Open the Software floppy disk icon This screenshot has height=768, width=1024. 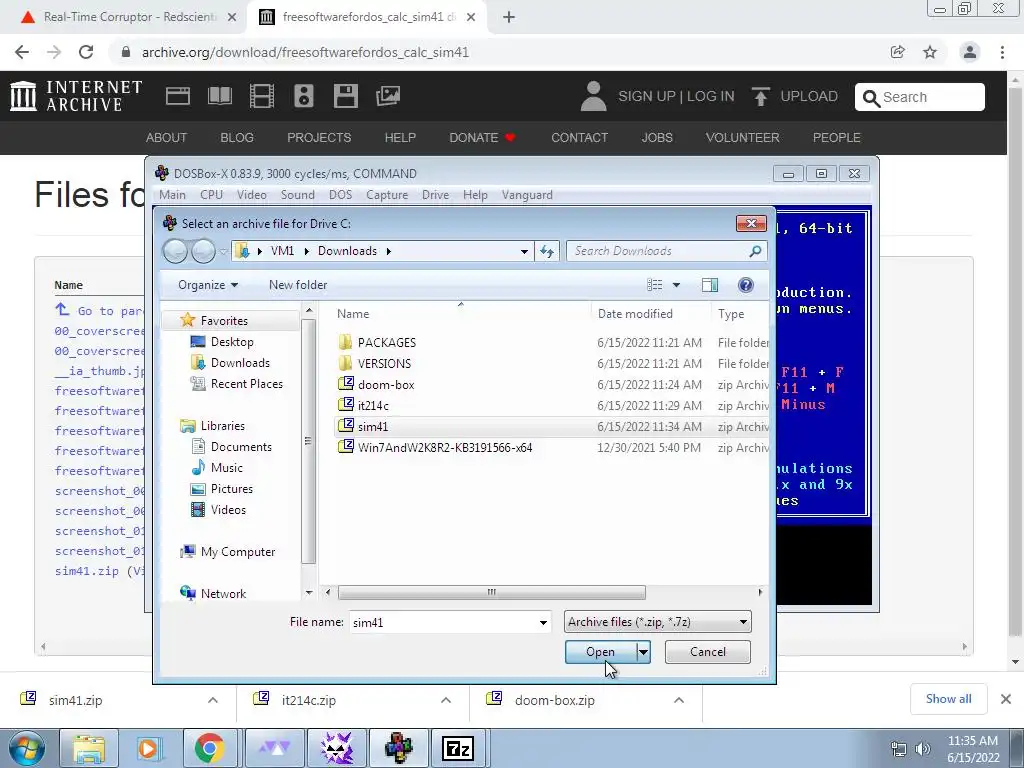coord(345,96)
